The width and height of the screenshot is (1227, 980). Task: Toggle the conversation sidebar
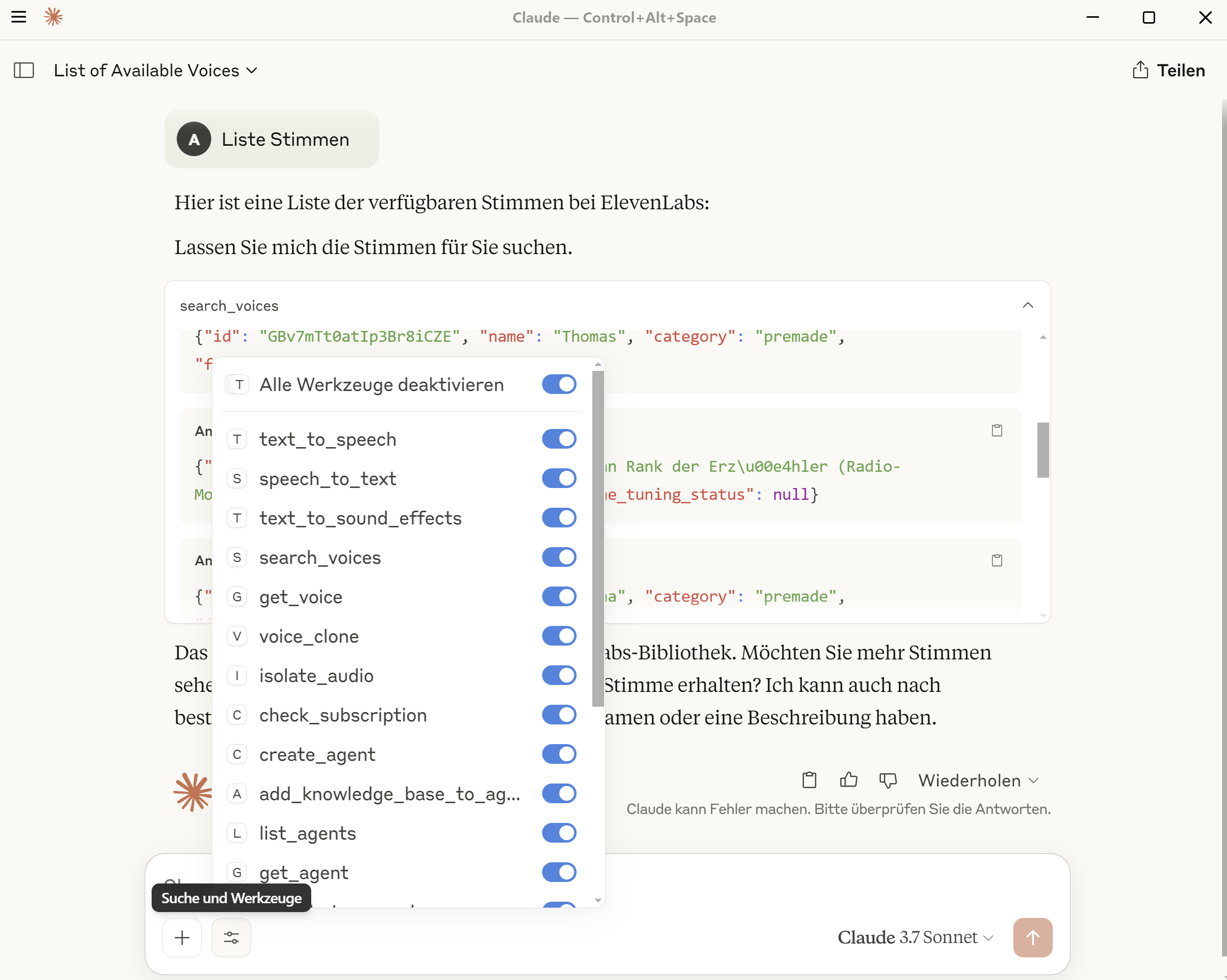coord(24,70)
